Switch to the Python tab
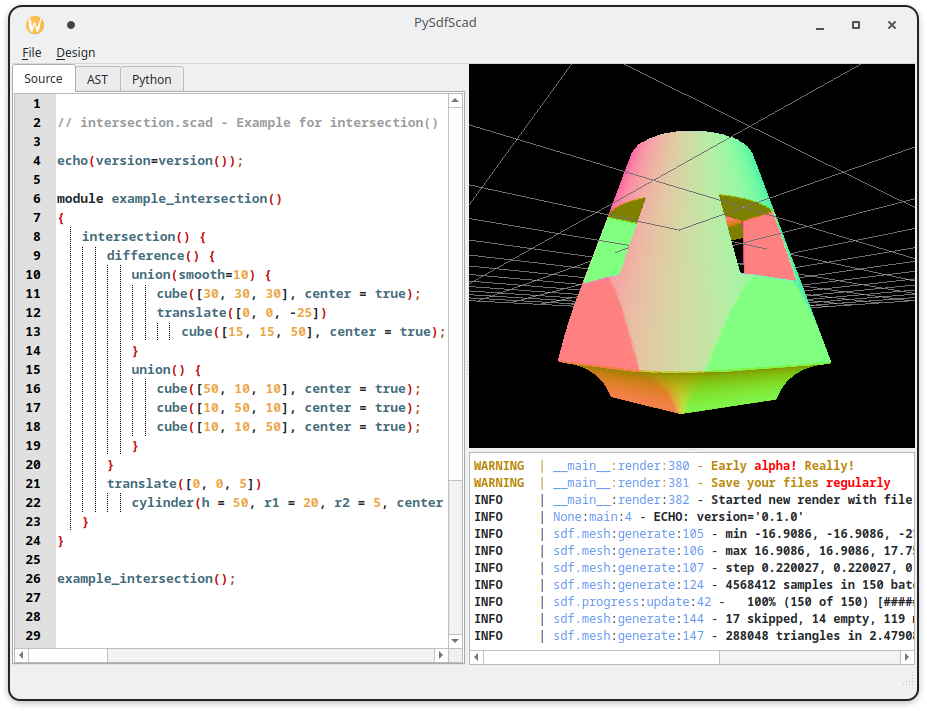The image size is (927, 711). pyautogui.click(x=151, y=79)
